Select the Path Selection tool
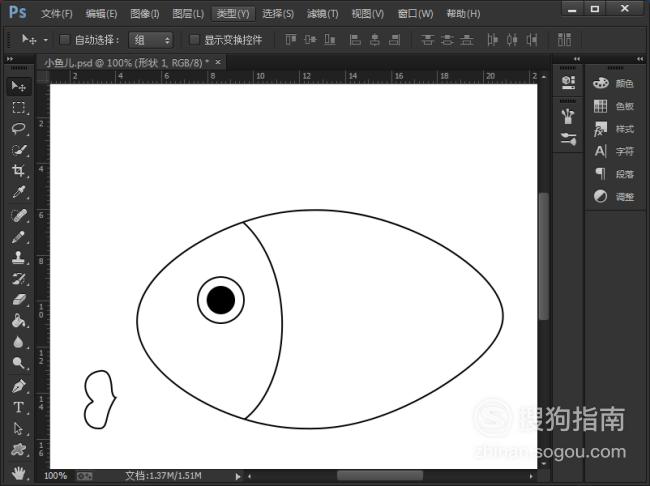Image resolution: width=650 pixels, height=486 pixels. click(18, 428)
